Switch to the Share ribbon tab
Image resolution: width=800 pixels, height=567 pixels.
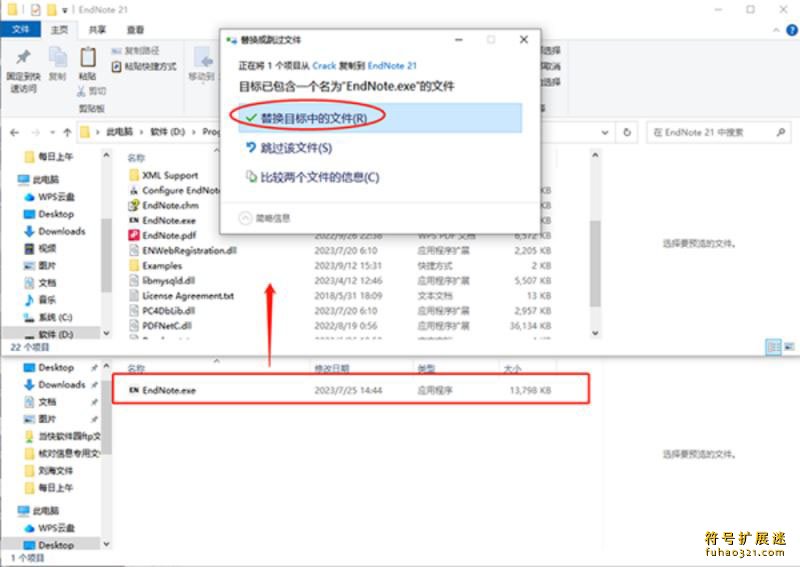coord(97,30)
